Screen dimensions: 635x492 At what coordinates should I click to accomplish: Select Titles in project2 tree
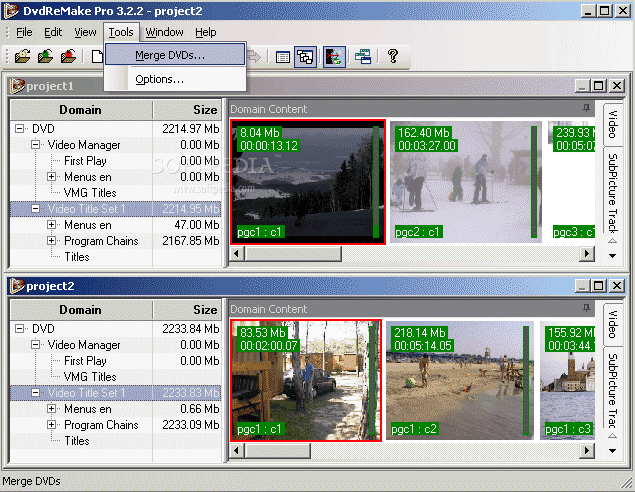(77, 441)
